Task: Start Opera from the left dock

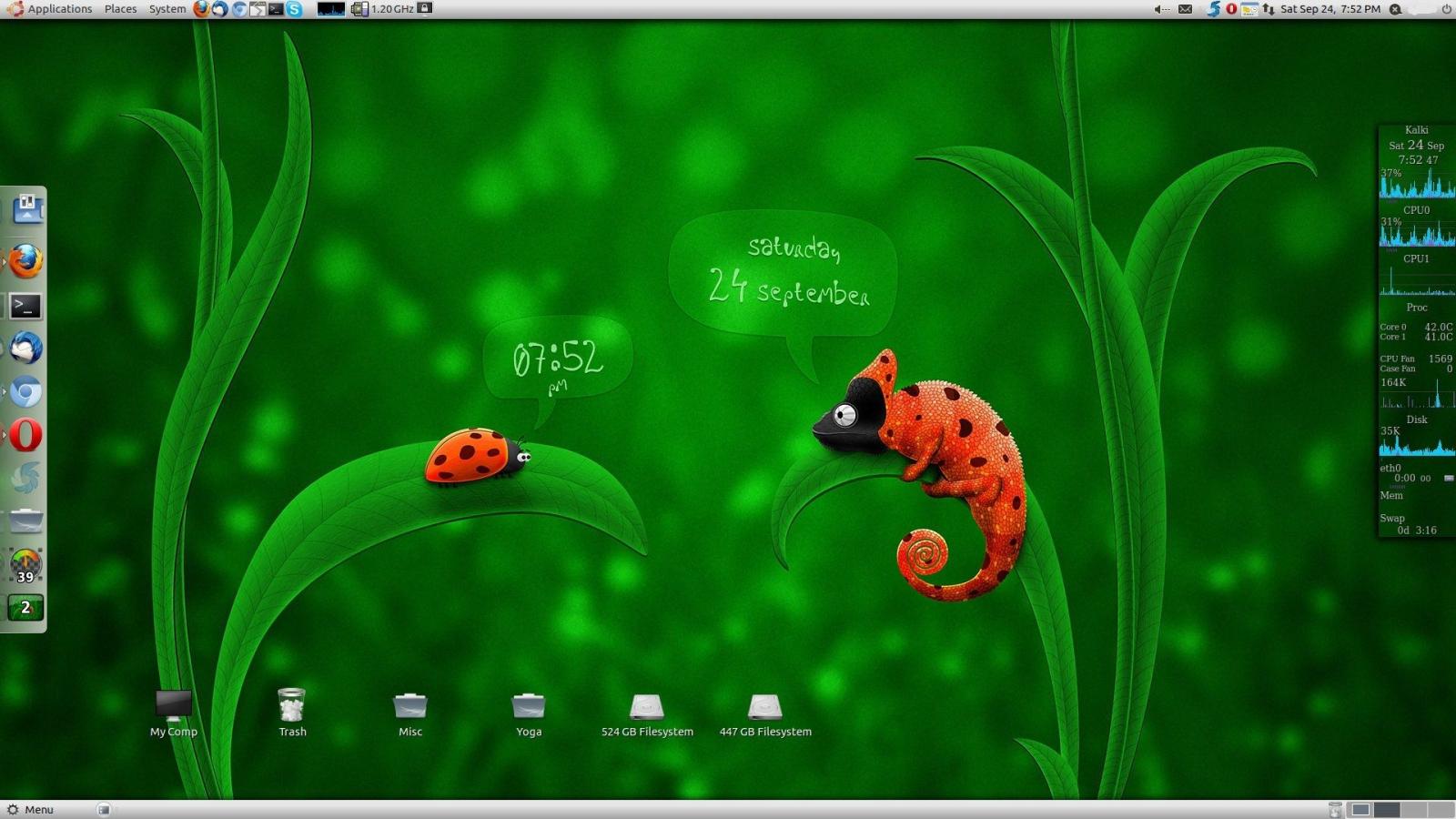Action: point(25,436)
